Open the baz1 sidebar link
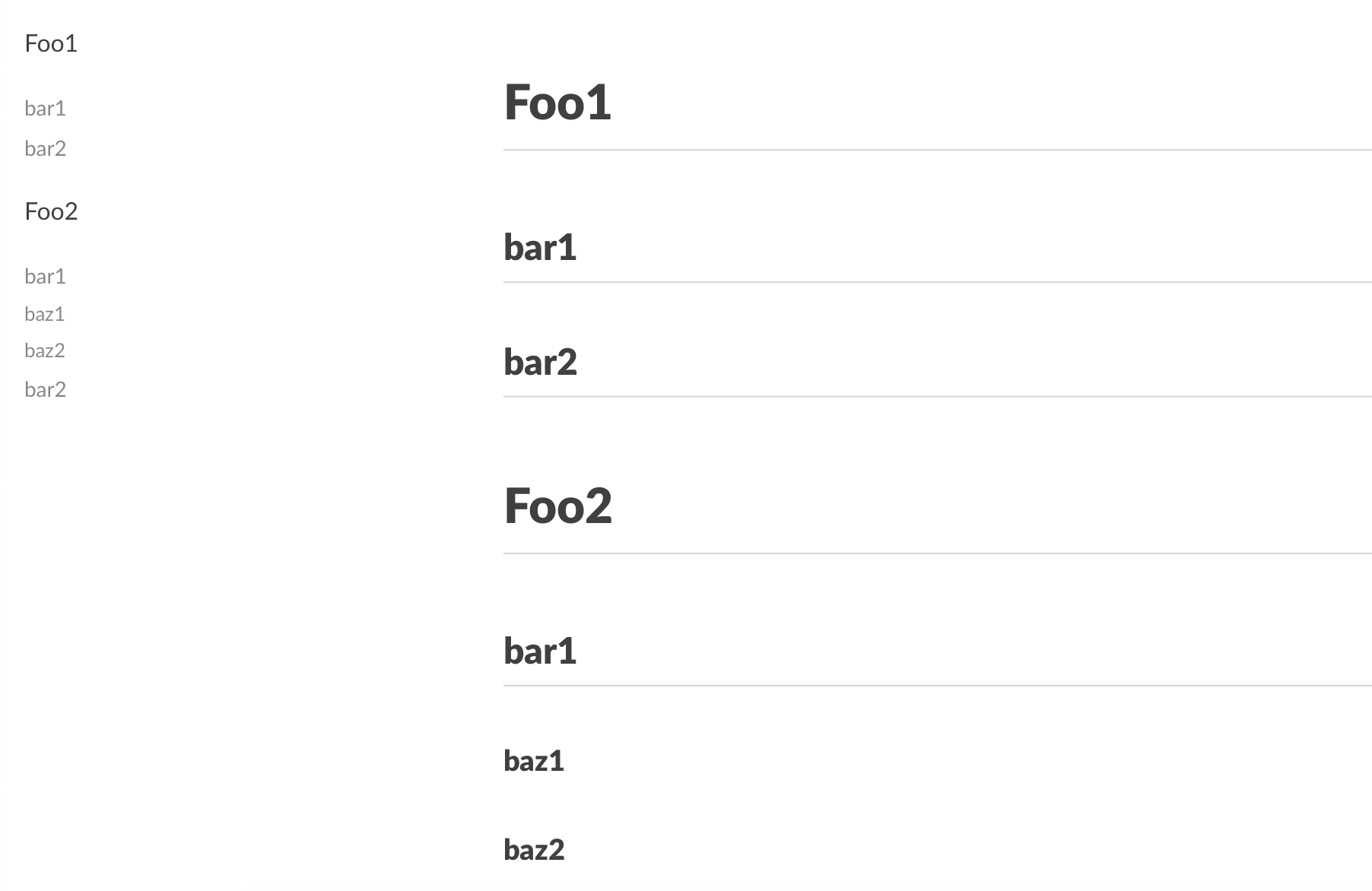This screenshot has width=1372, height=891. [44, 313]
